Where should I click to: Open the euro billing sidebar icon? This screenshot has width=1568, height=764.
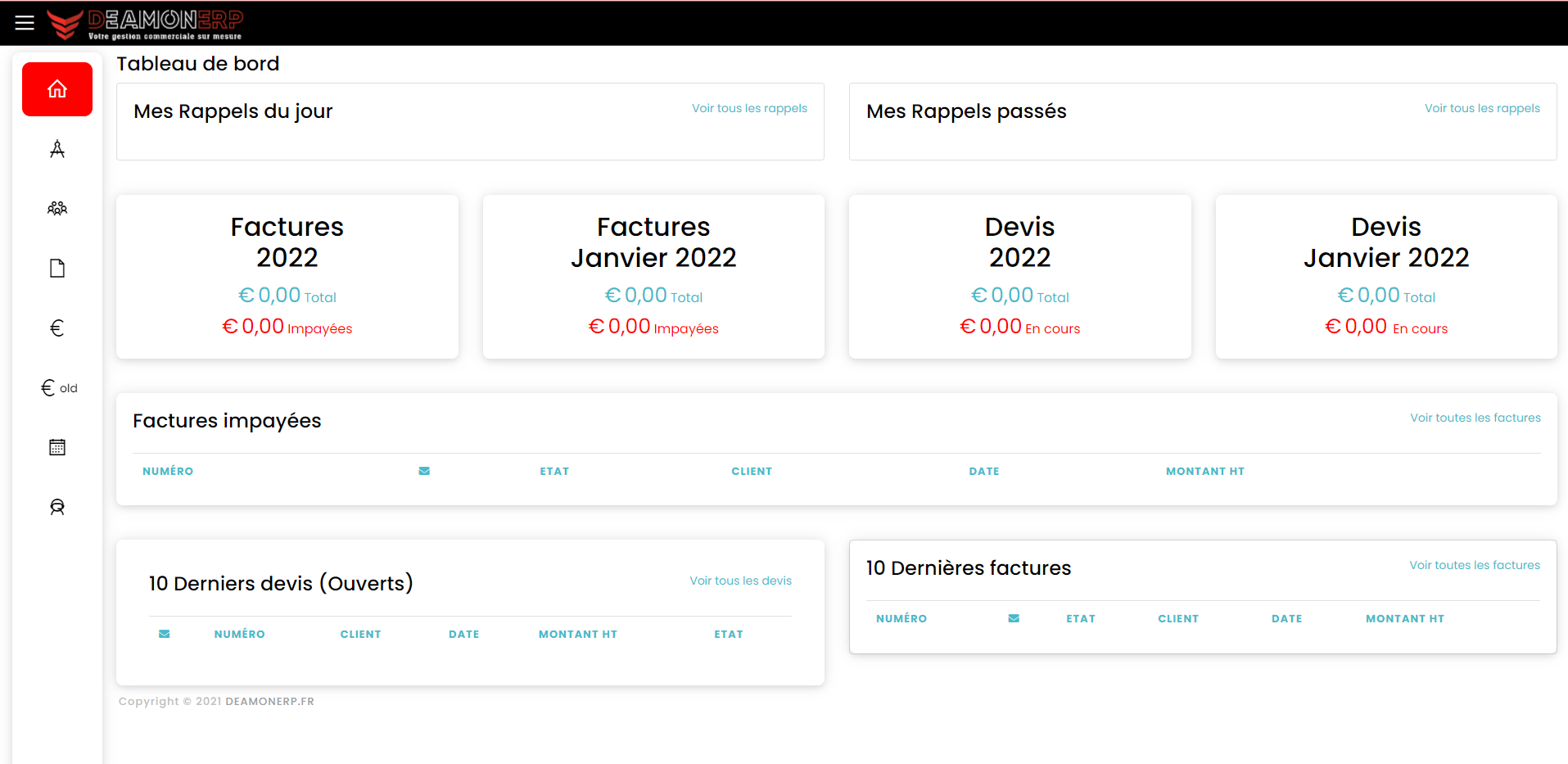tap(57, 328)
